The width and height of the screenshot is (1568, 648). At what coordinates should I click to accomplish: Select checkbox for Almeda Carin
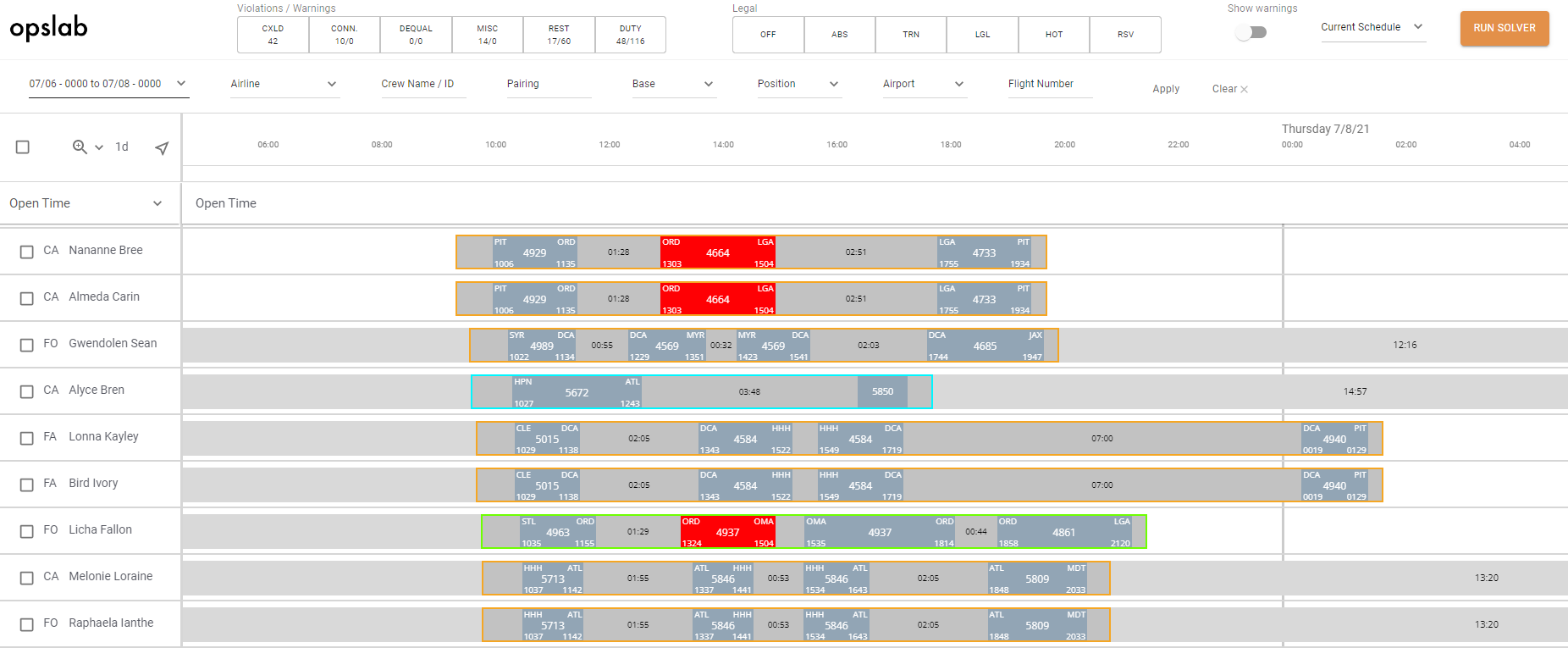[x=27, y=298]
